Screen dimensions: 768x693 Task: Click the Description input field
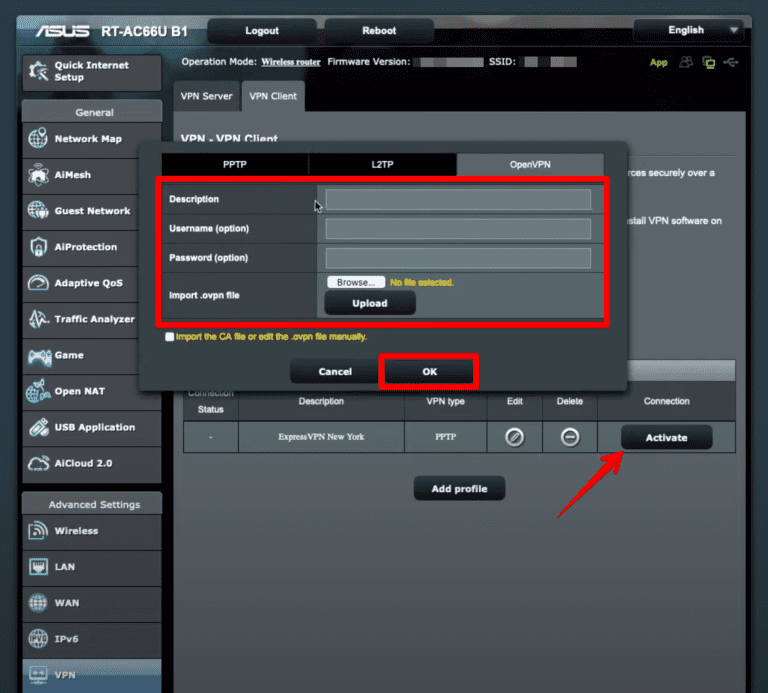[458, 200]
